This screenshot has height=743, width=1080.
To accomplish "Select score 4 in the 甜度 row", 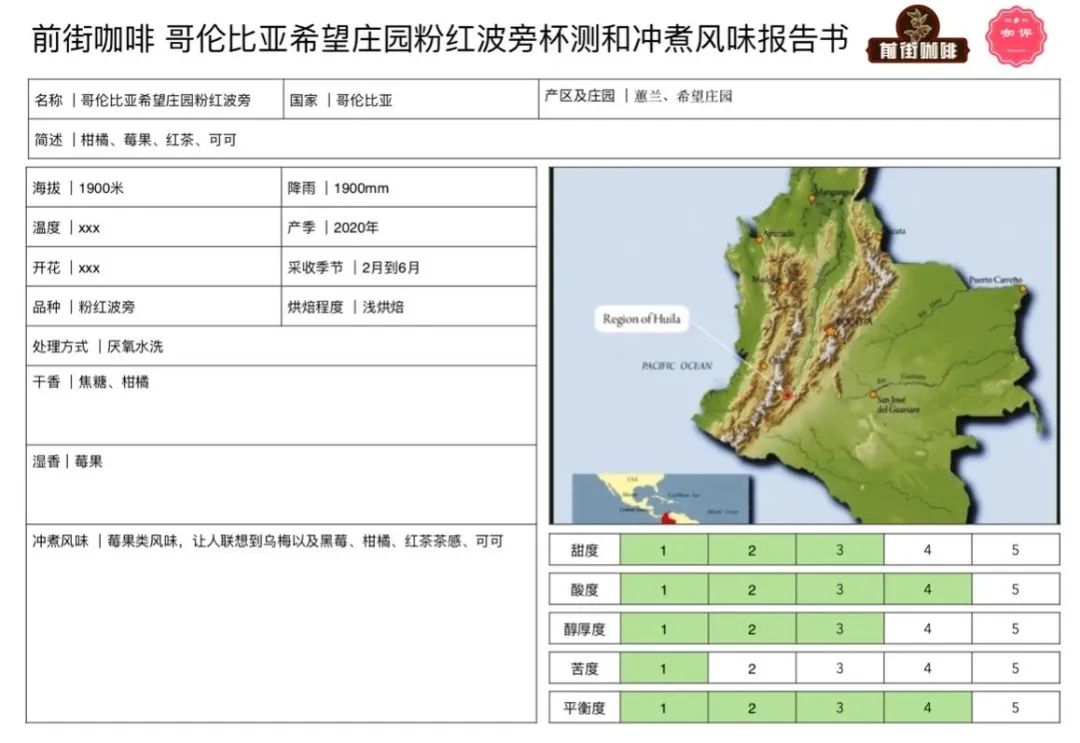I will tap(928, 550).
